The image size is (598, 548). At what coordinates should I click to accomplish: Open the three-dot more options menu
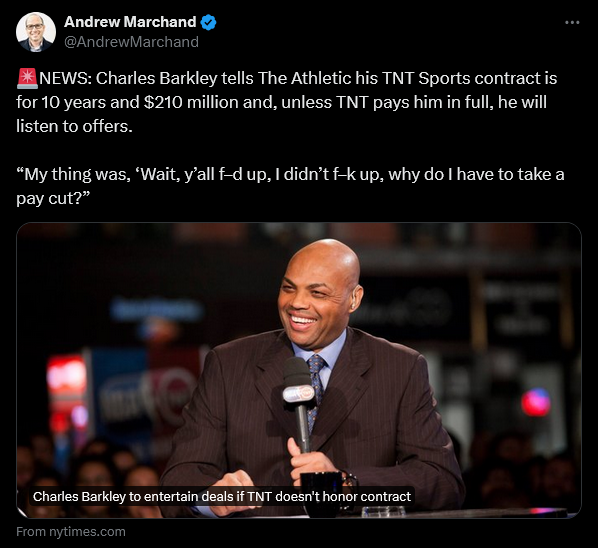click(x=572, y=22)
